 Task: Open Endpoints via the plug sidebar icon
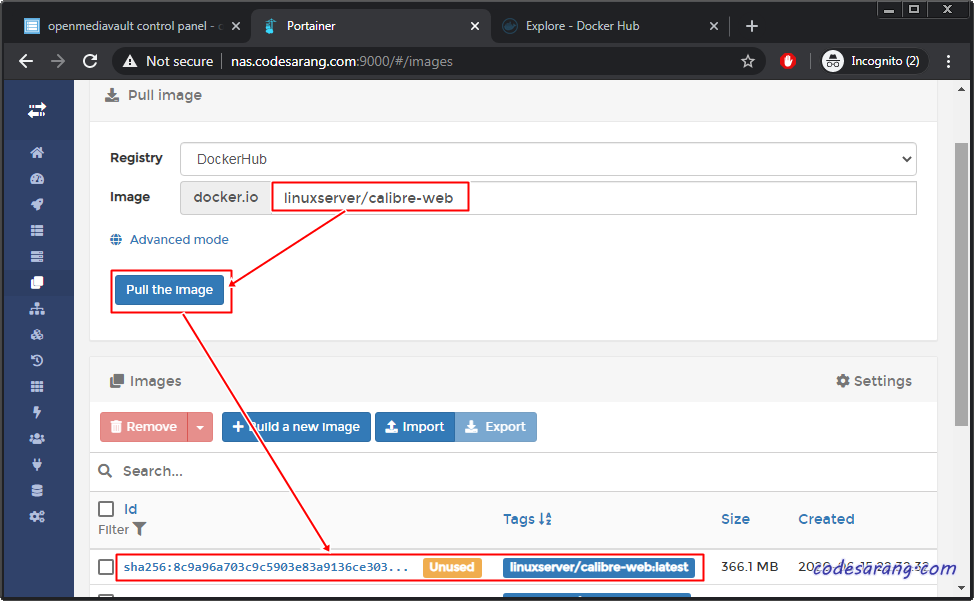(x=37, y=464)
